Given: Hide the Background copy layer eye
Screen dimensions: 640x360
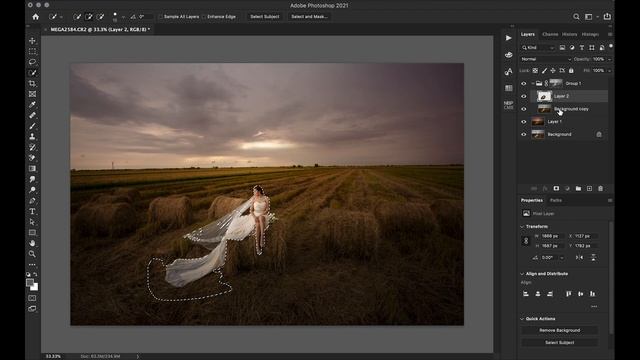Looking at the screenshot, I should pos(524,109).
